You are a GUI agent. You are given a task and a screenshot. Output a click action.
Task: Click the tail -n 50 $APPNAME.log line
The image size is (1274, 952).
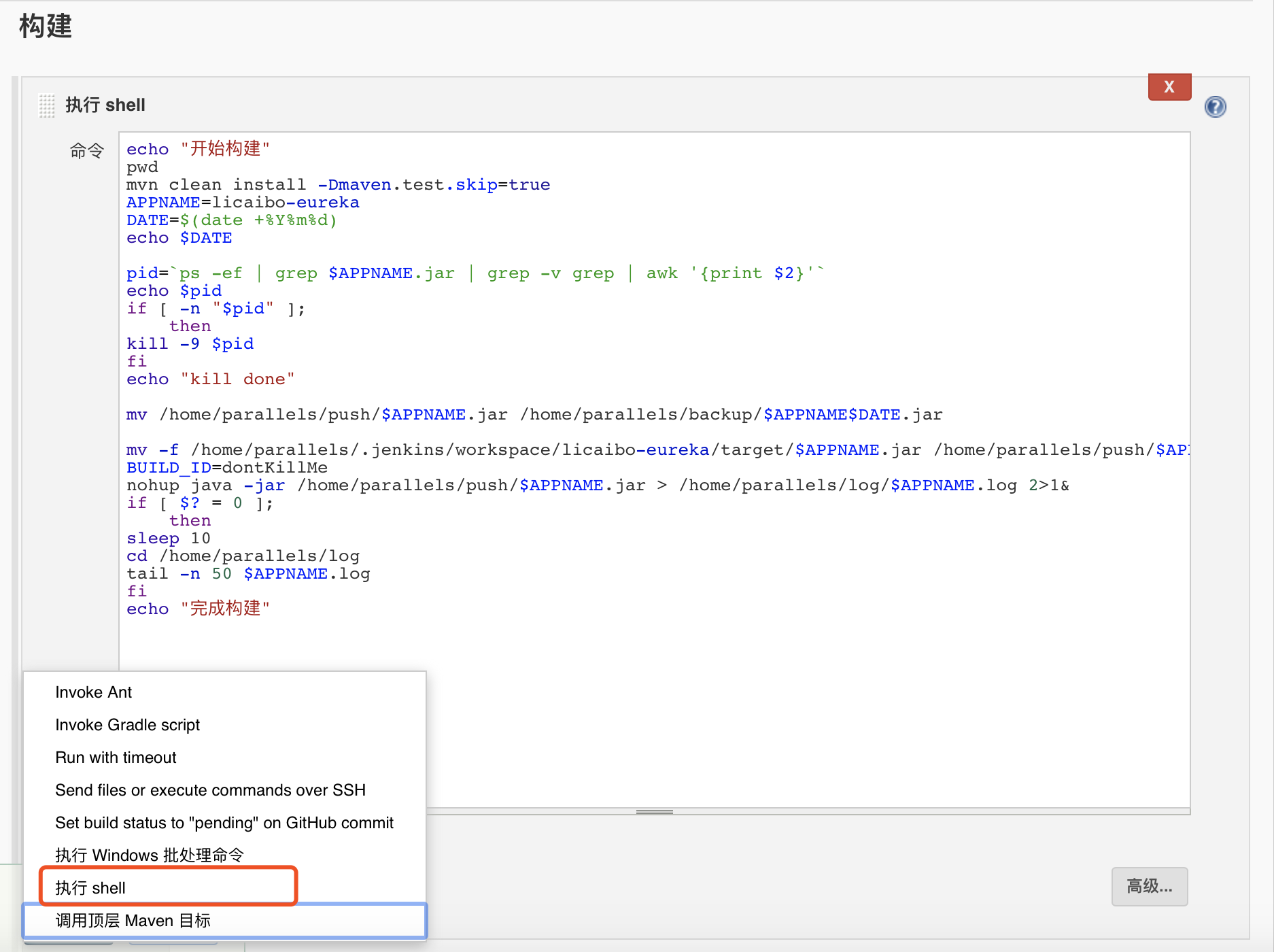(248, 573)
